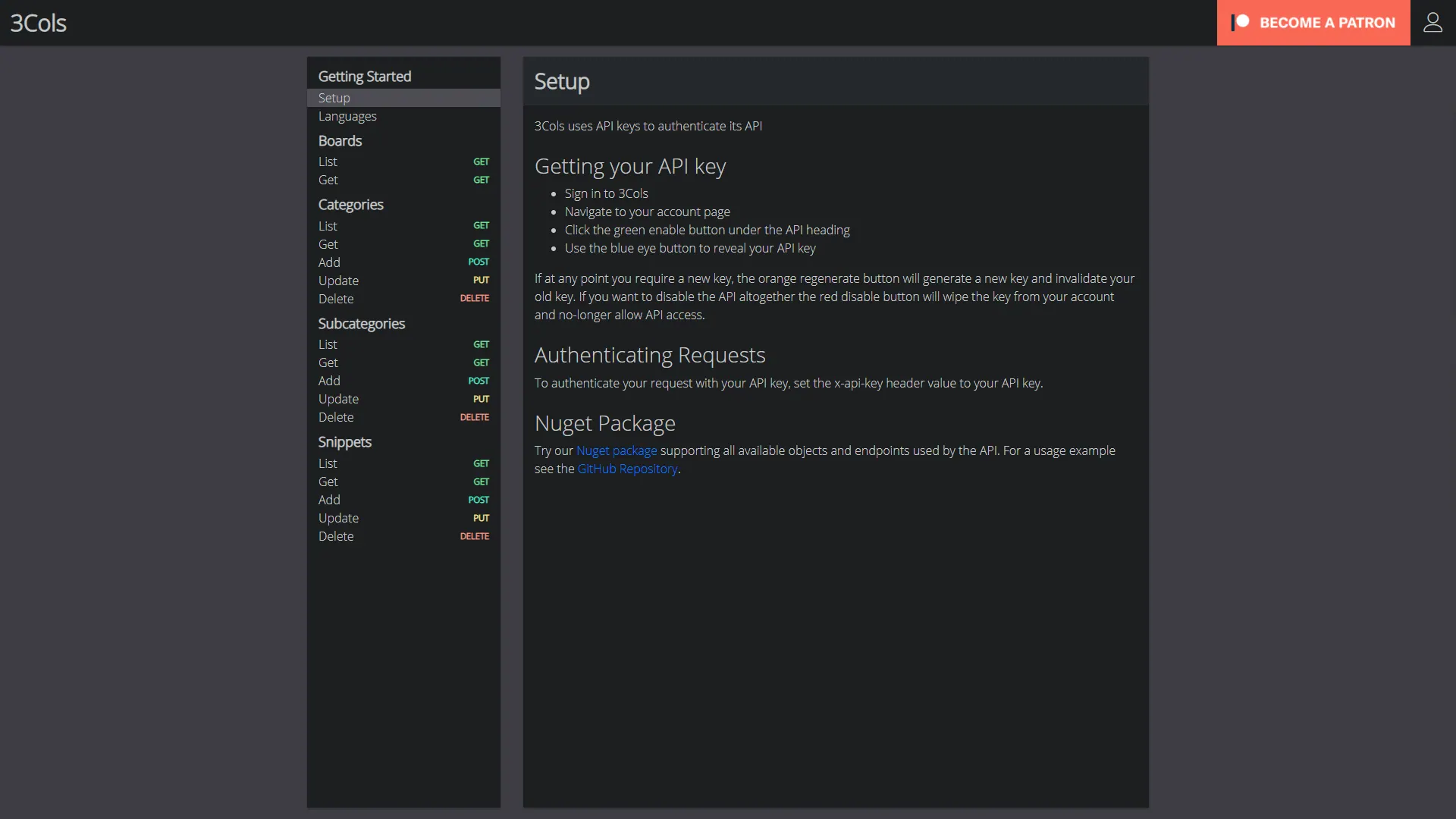The image size is (1456, 819).
Task: Navigate to Snippets Update PUT endpoint
Action: (x=403, y=518)
